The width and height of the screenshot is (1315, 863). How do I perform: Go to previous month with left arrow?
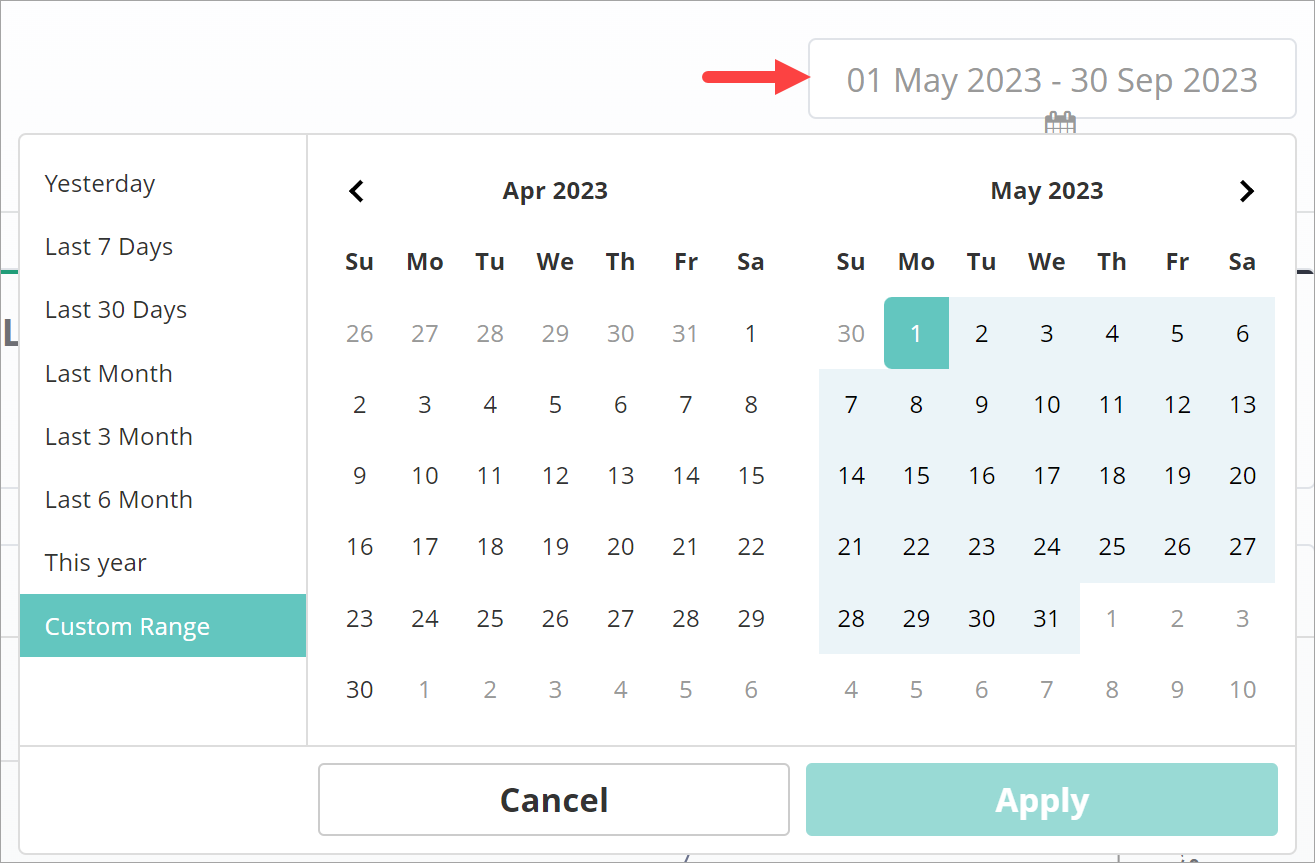click(x=357, y=191)
